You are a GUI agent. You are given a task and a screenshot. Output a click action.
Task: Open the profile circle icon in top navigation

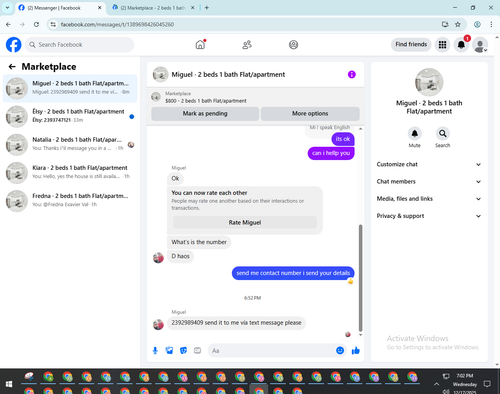point(293,44)
